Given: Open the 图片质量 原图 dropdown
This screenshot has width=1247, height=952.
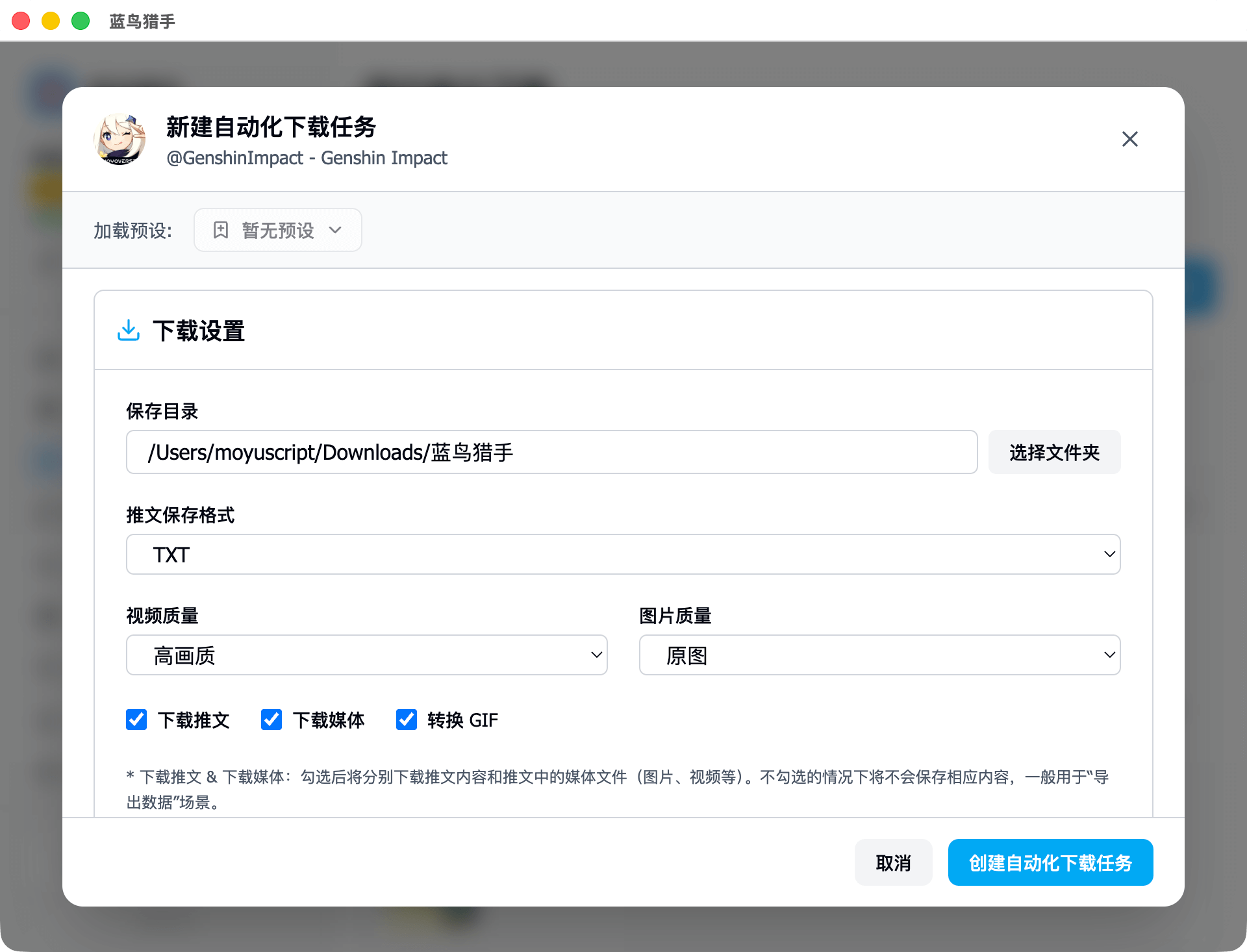Looking at the screenshot, I should [879, 655].
